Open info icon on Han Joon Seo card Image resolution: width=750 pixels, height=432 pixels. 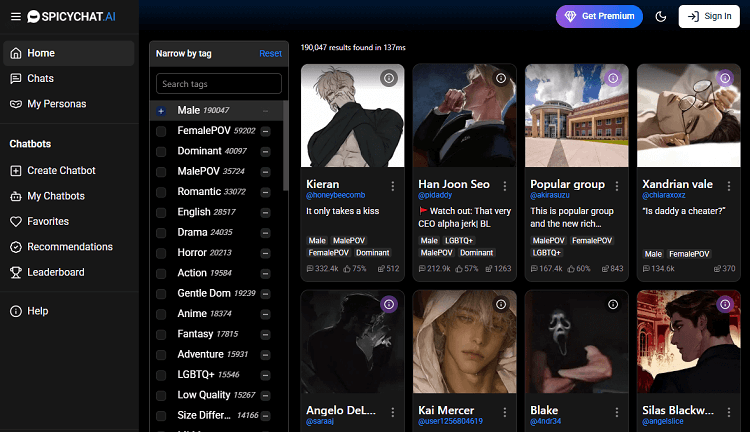pyautogui.click(x=501, y=78)
